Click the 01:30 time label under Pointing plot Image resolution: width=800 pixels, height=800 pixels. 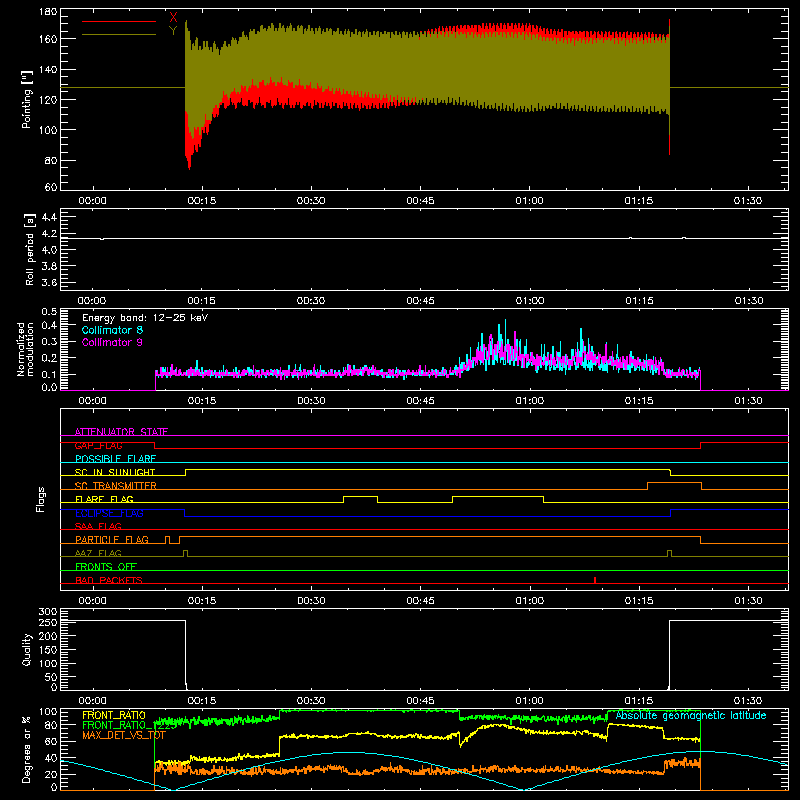coord(748,201)
